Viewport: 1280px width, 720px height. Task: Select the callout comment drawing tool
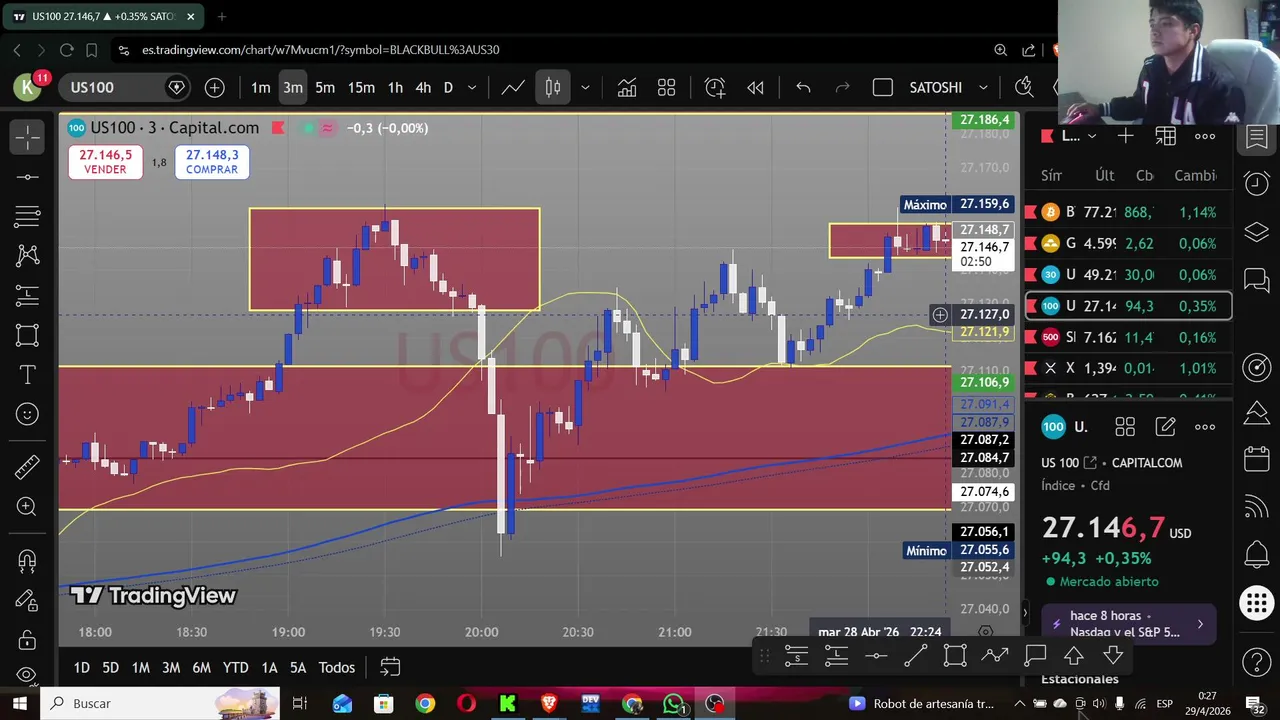pyautogui.click(x=1035, y=656)
